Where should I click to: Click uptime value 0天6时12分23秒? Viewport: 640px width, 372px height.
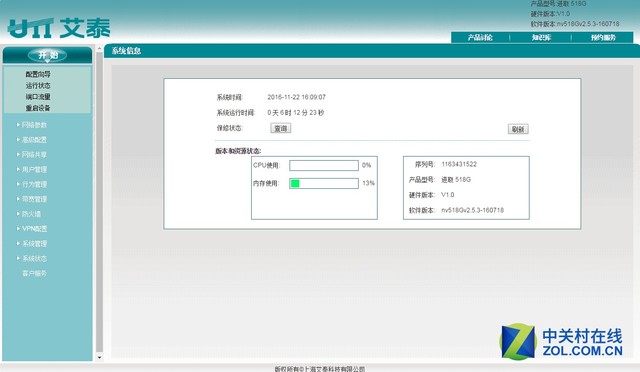pos(296,112)
